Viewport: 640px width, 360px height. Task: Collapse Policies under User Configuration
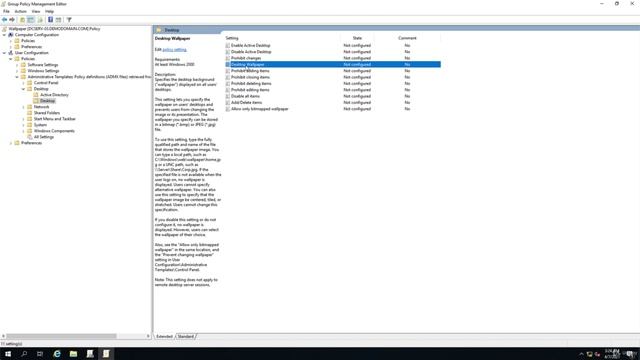click(11, 59)
